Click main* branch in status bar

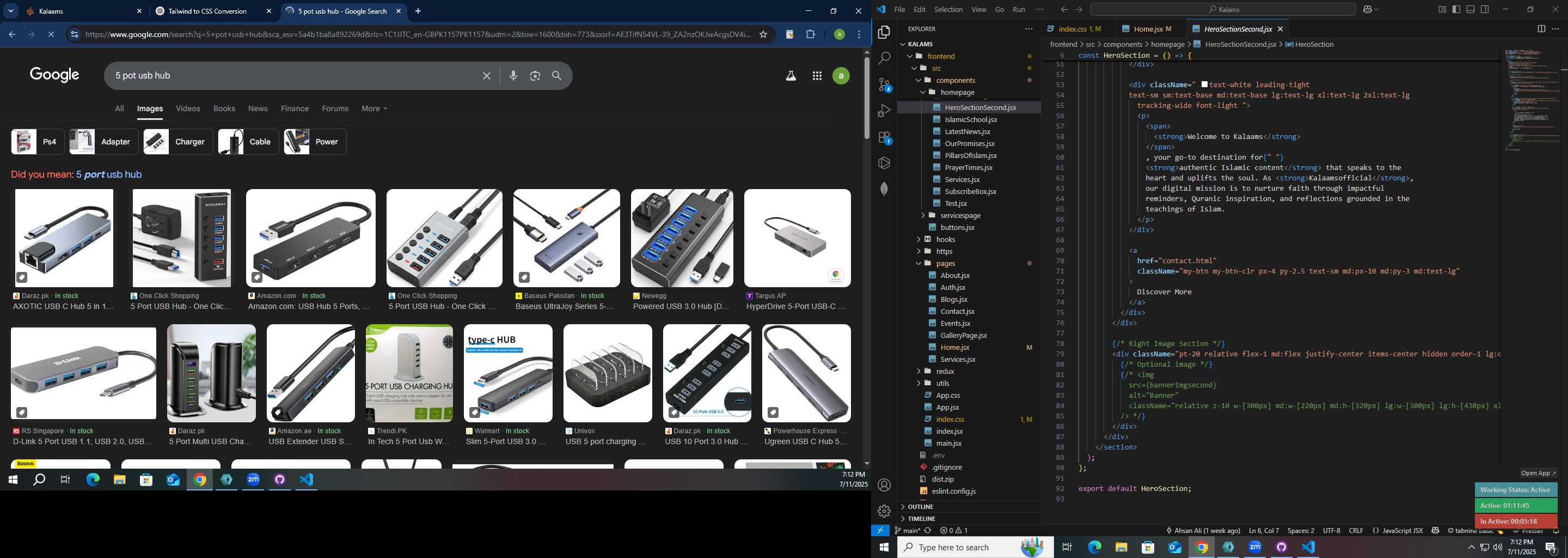pyautogui.click(x=907, y=531)
